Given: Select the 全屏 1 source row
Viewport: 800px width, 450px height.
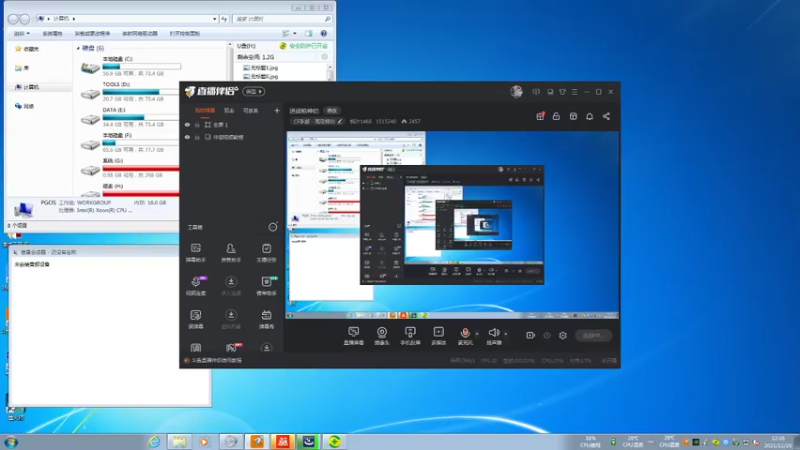Looking at the screenshot, I should click(232, 124).
